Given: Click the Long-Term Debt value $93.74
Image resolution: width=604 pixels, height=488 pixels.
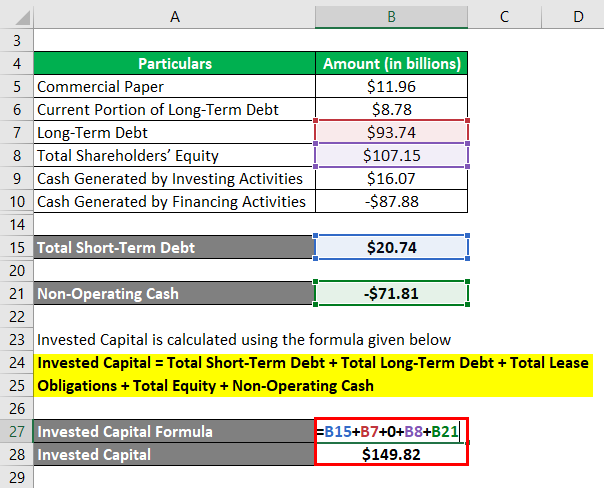Looking at the screenshot, I should [x=391, y=132].
